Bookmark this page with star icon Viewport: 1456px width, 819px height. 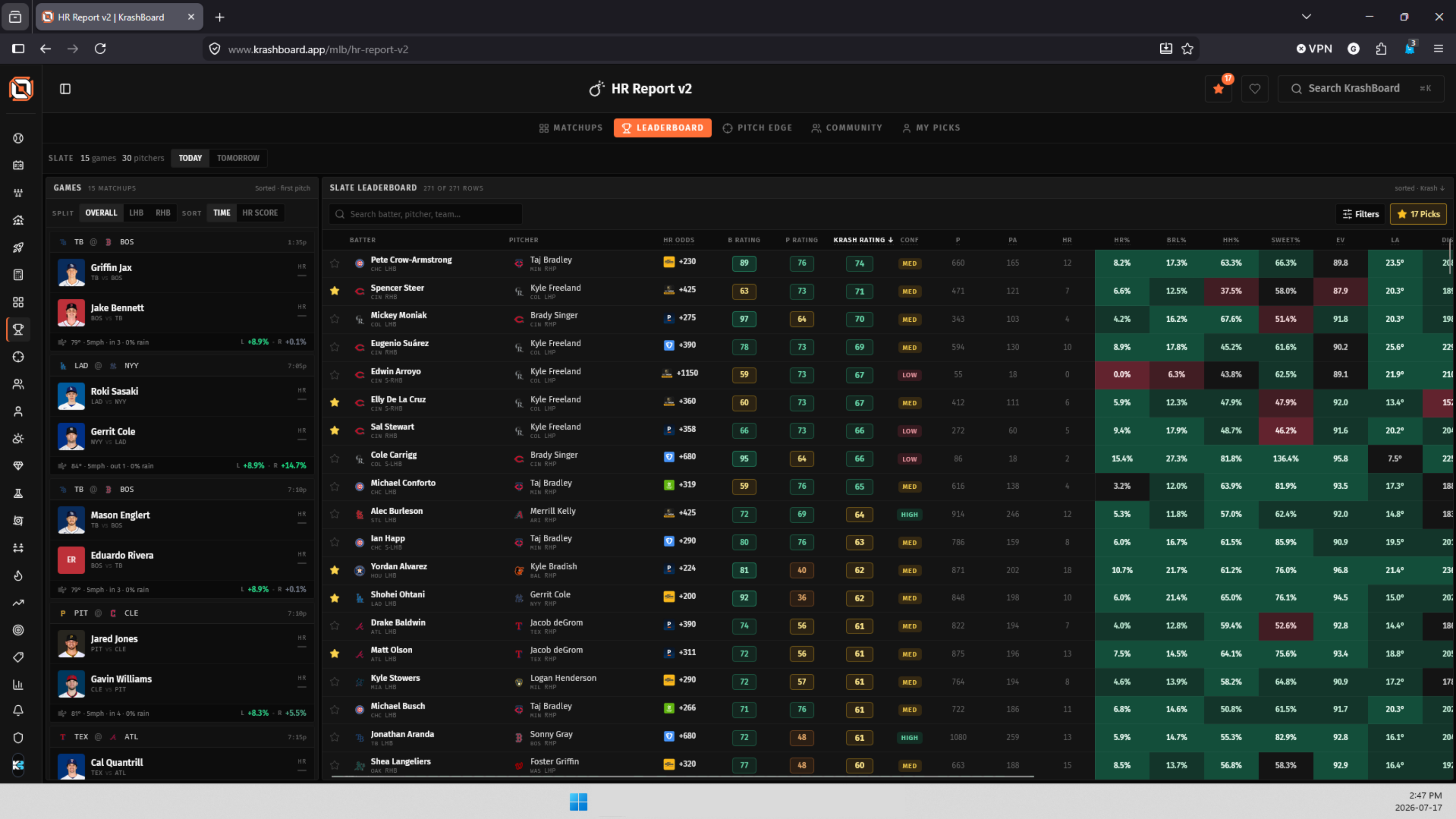pyautogui.click(x=1188, y=49)
